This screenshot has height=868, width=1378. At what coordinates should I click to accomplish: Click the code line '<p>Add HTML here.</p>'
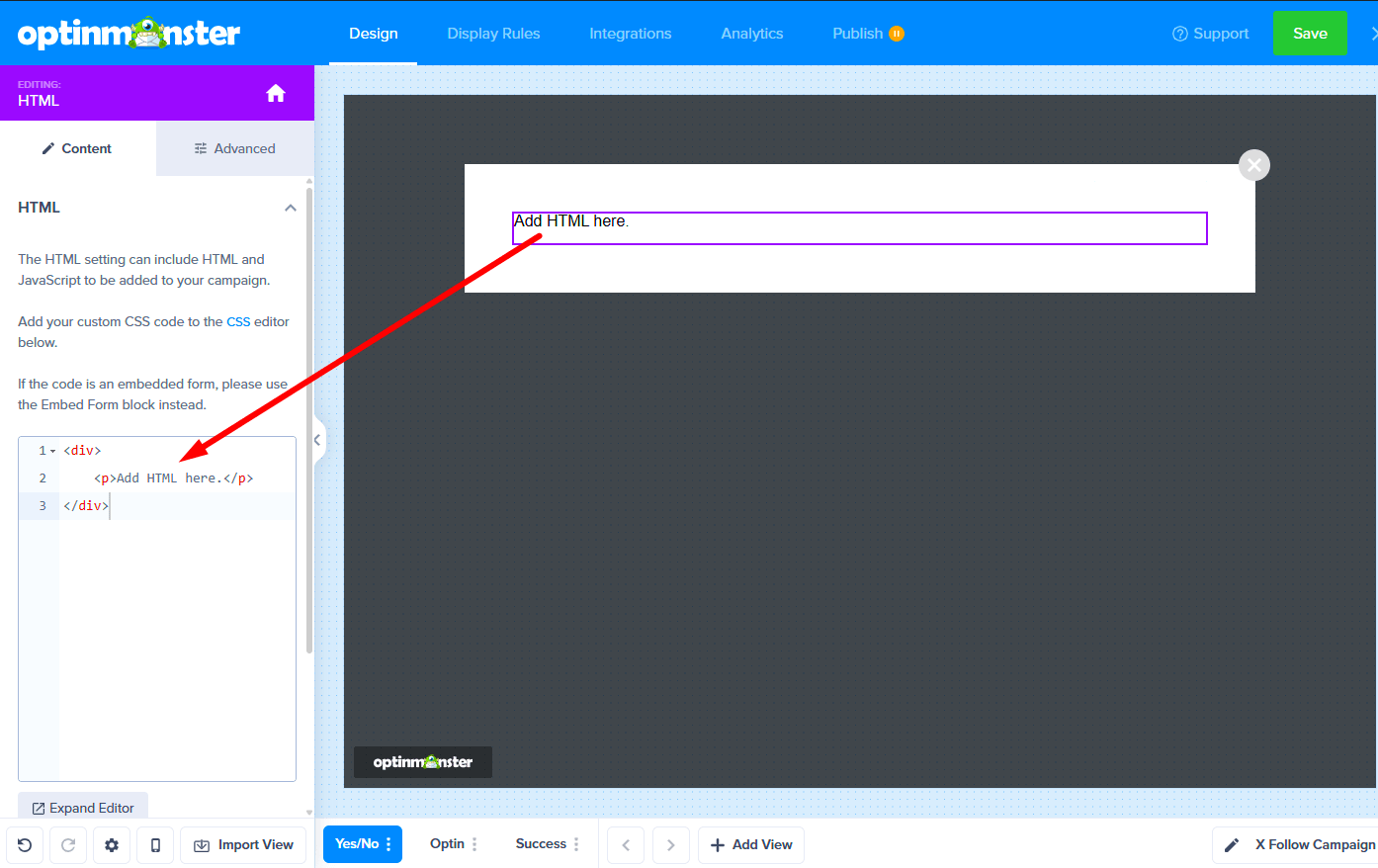pos(174,478)
